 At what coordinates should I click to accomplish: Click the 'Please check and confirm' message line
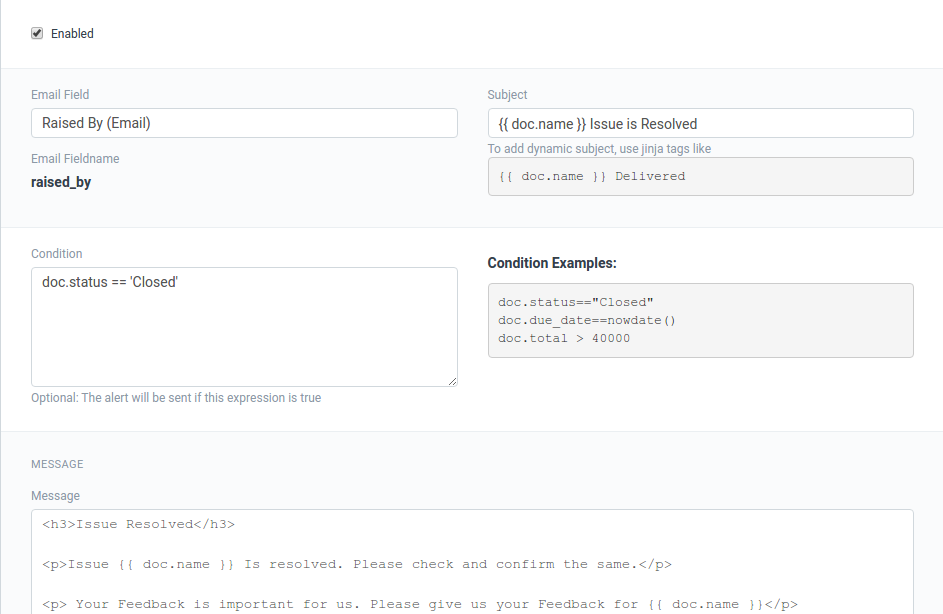pos(357,564)
